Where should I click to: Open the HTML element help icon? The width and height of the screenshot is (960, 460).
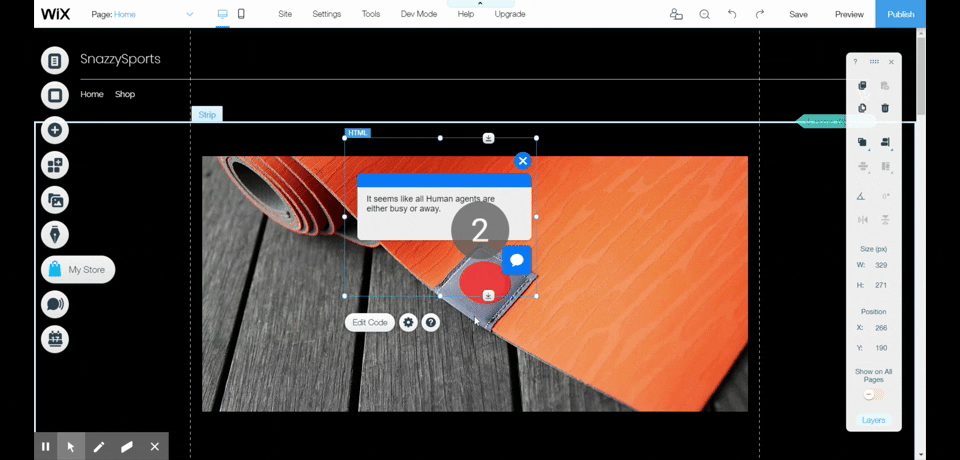pos(431,322)
